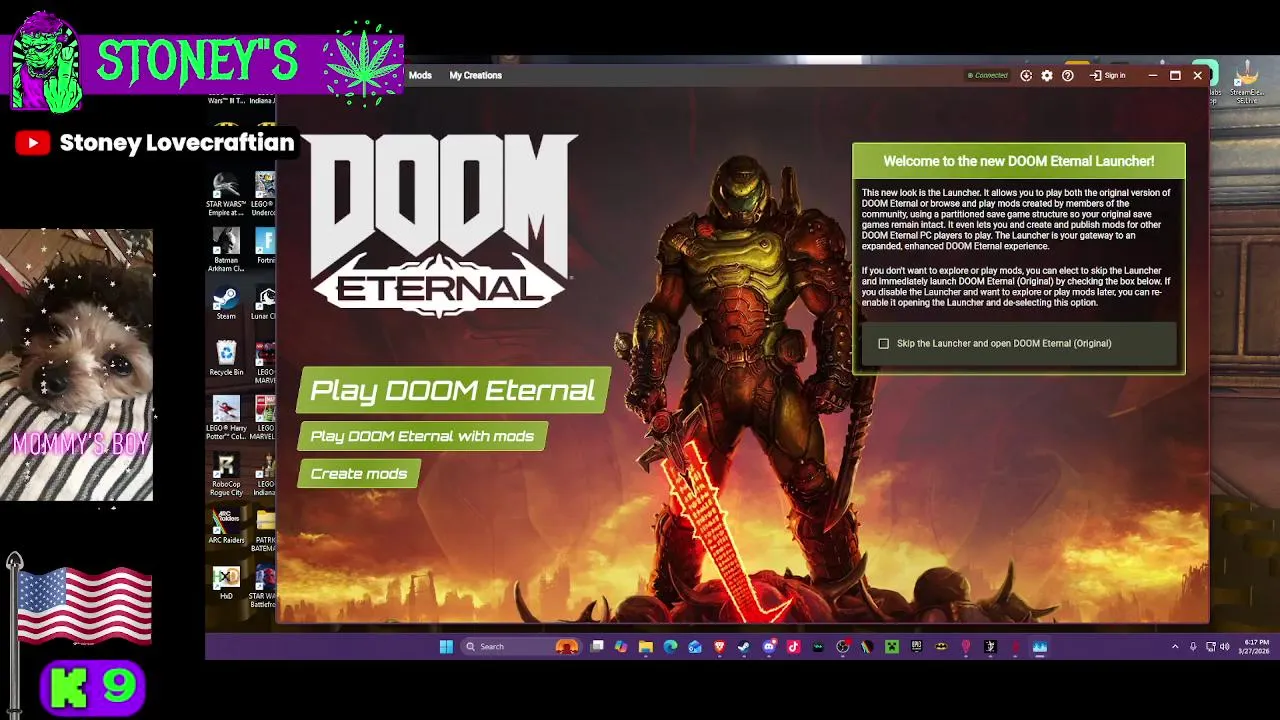Open Mail app from taskbar
This screenshot has width=1280, height=720.
(x=695, y=647)
